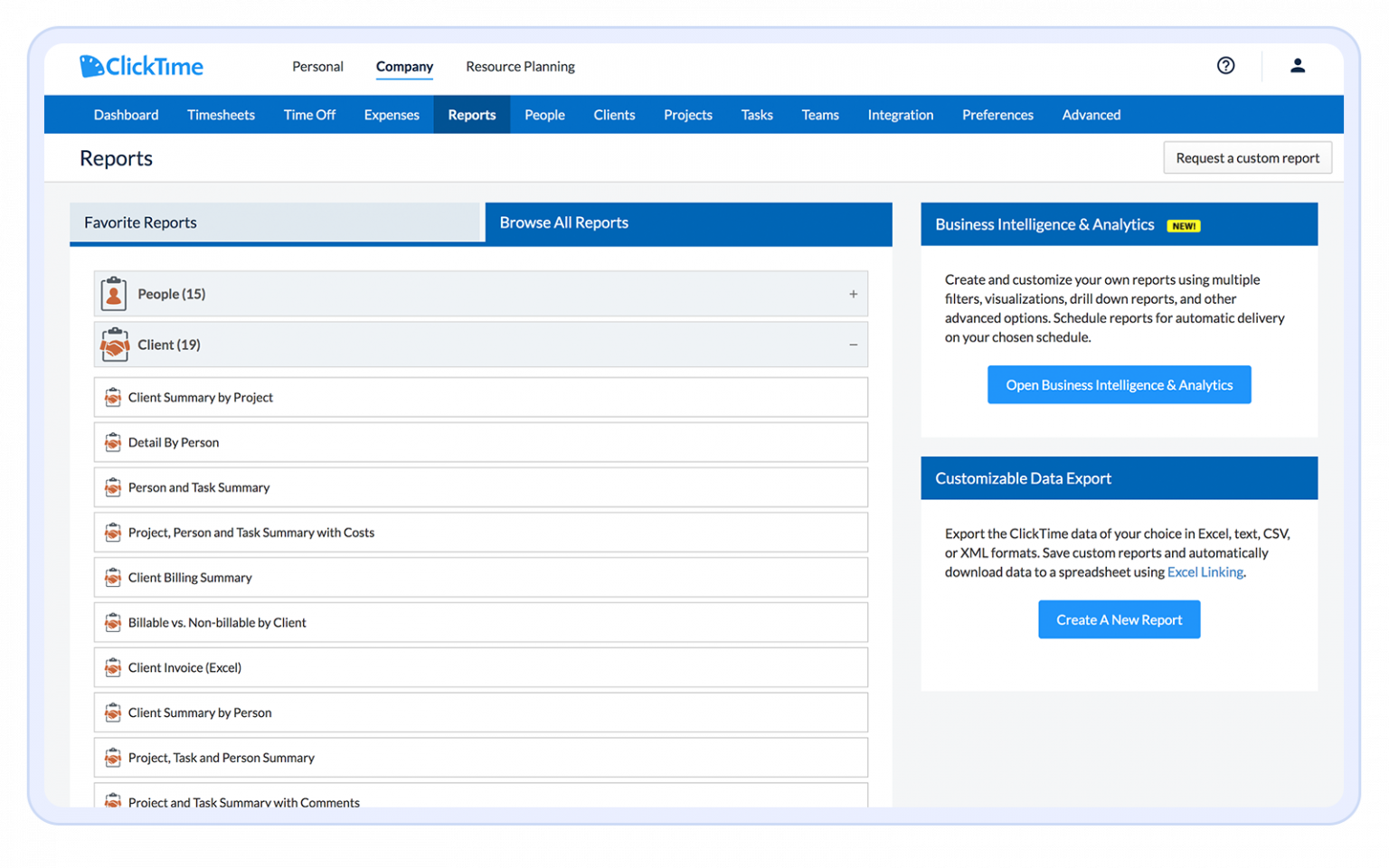Click Request a custom report button
The width and height of the screenshot is (1389, 868).
click(1247, 157)
